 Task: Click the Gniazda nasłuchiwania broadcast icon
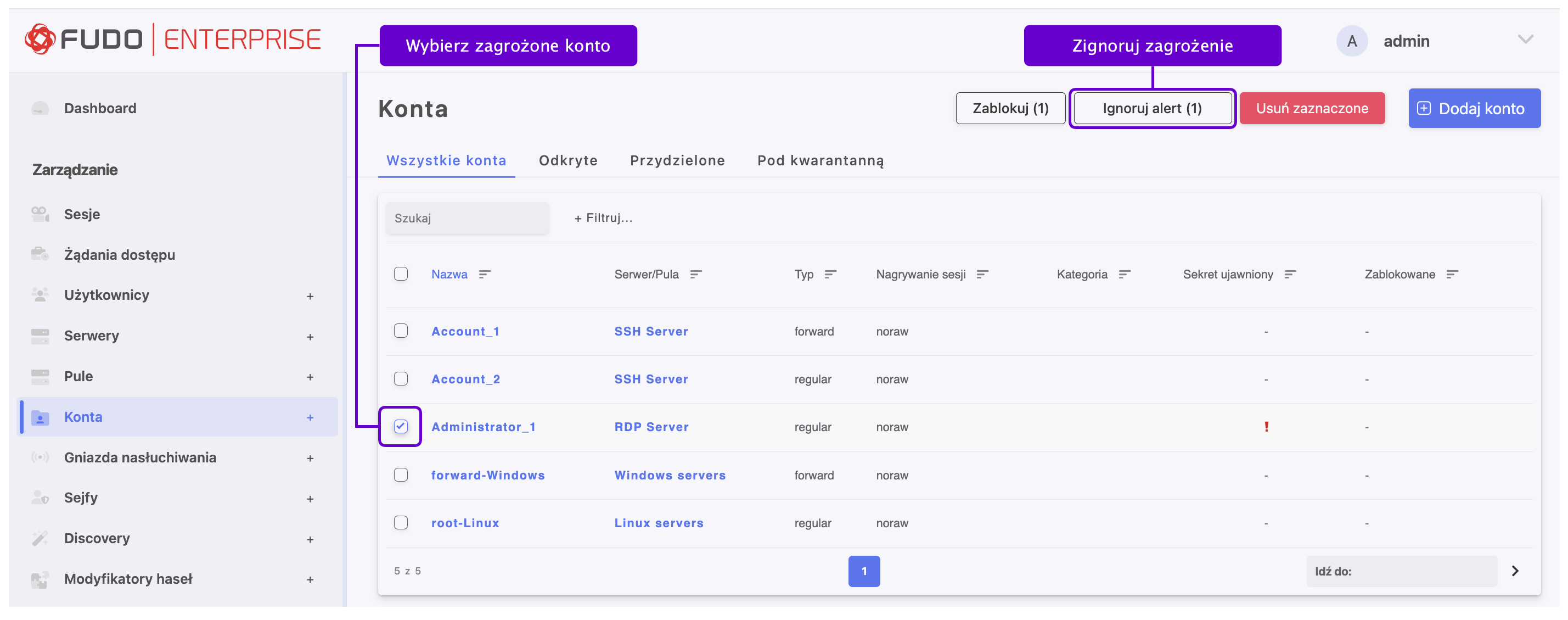tap(40, 457)
